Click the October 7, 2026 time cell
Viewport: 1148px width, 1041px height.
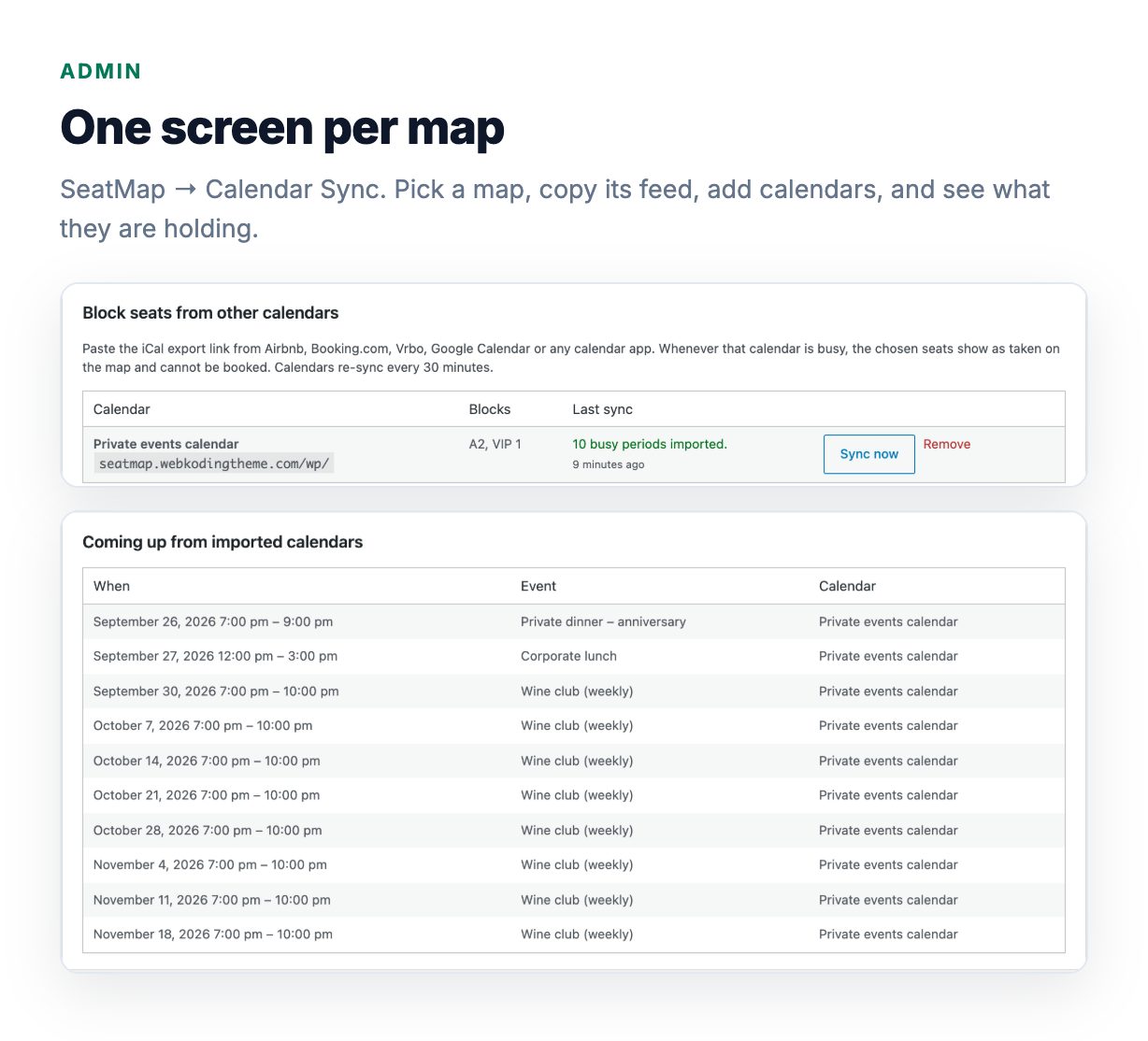pyautogui.click(x=203, y=725)
